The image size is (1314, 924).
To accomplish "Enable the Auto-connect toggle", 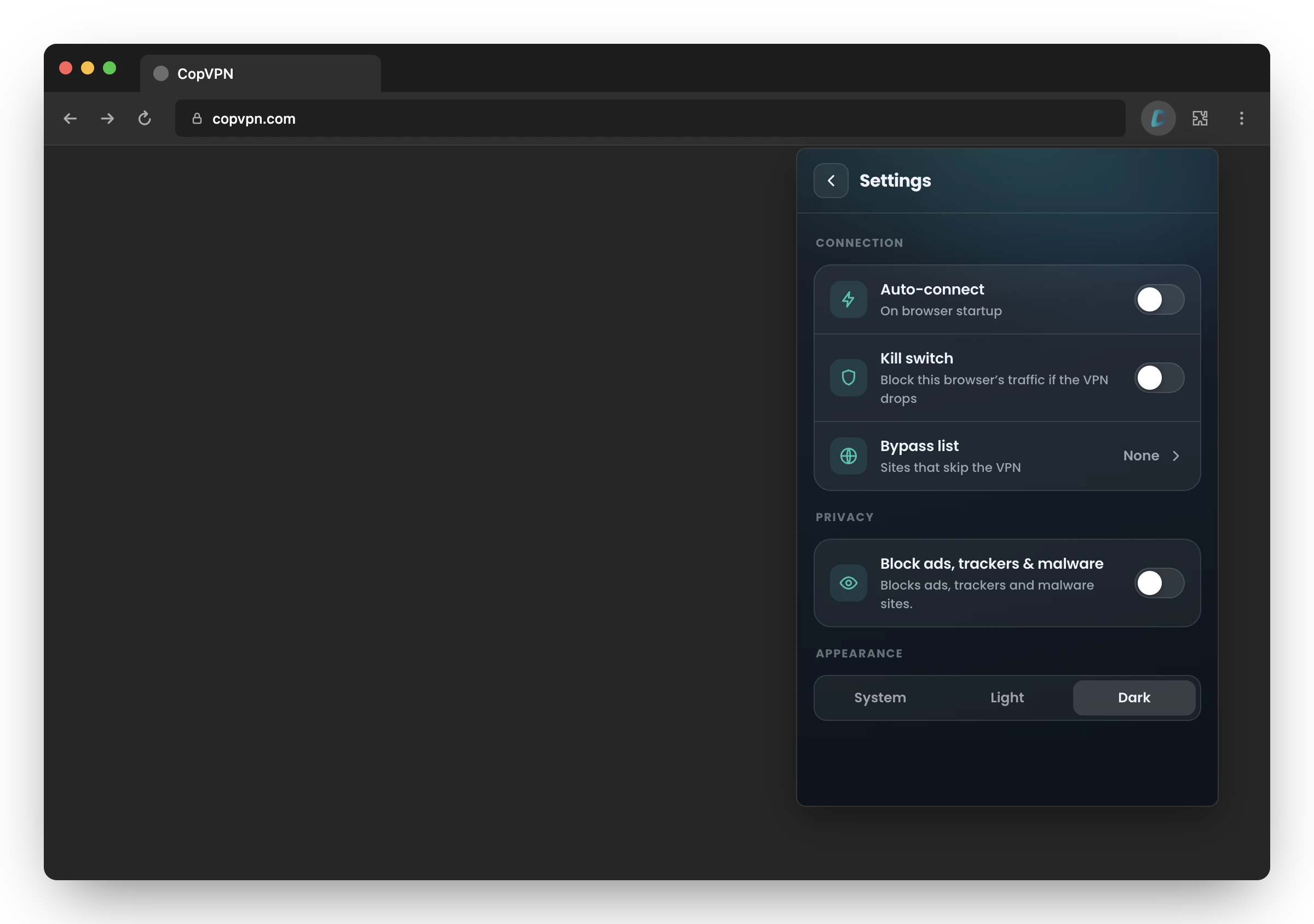I will 1159,299.
